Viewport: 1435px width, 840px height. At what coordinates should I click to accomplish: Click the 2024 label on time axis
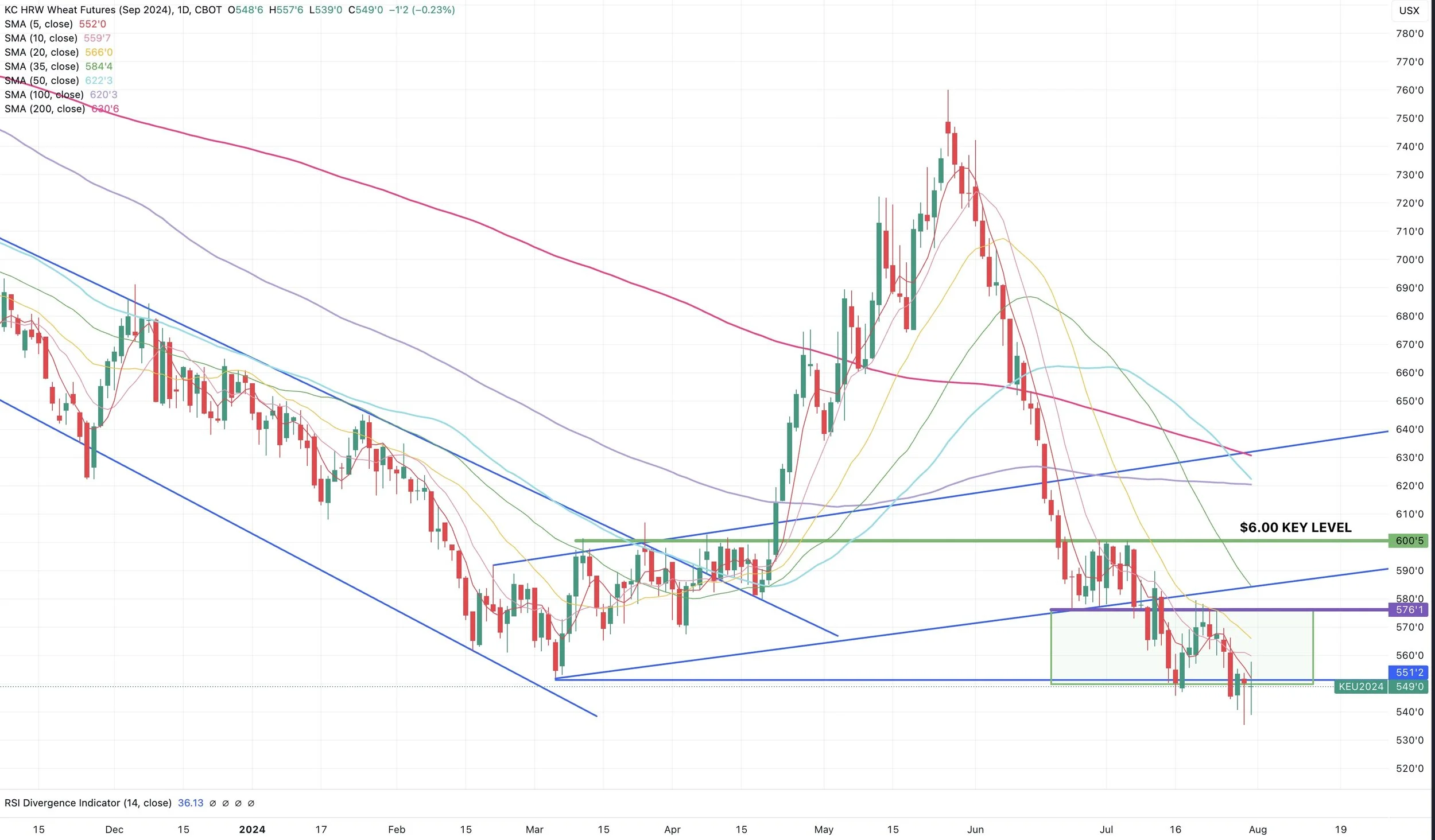(252, 829)
